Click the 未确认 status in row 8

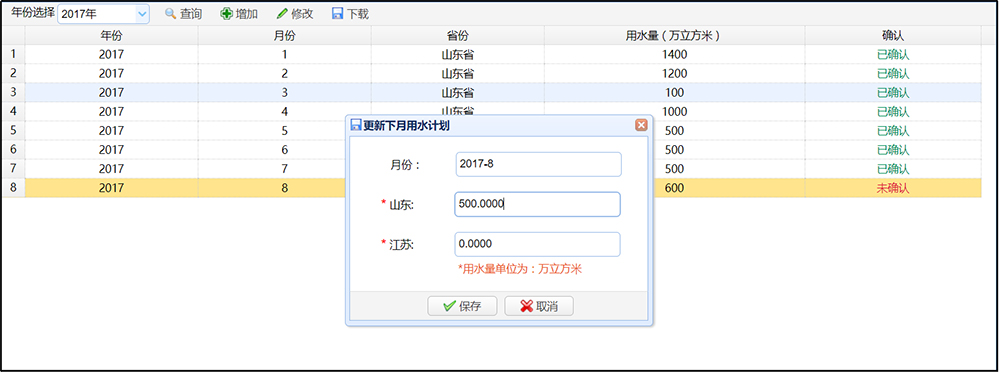[893, 188]
